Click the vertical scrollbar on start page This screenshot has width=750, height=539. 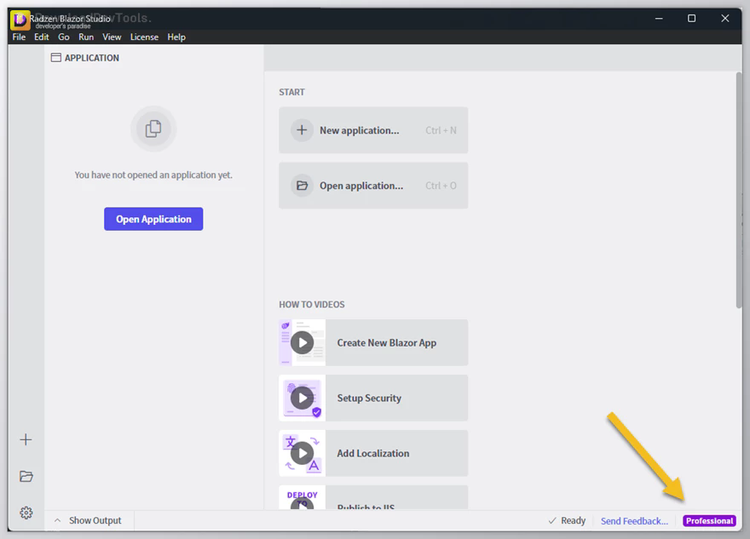(739, 190)
